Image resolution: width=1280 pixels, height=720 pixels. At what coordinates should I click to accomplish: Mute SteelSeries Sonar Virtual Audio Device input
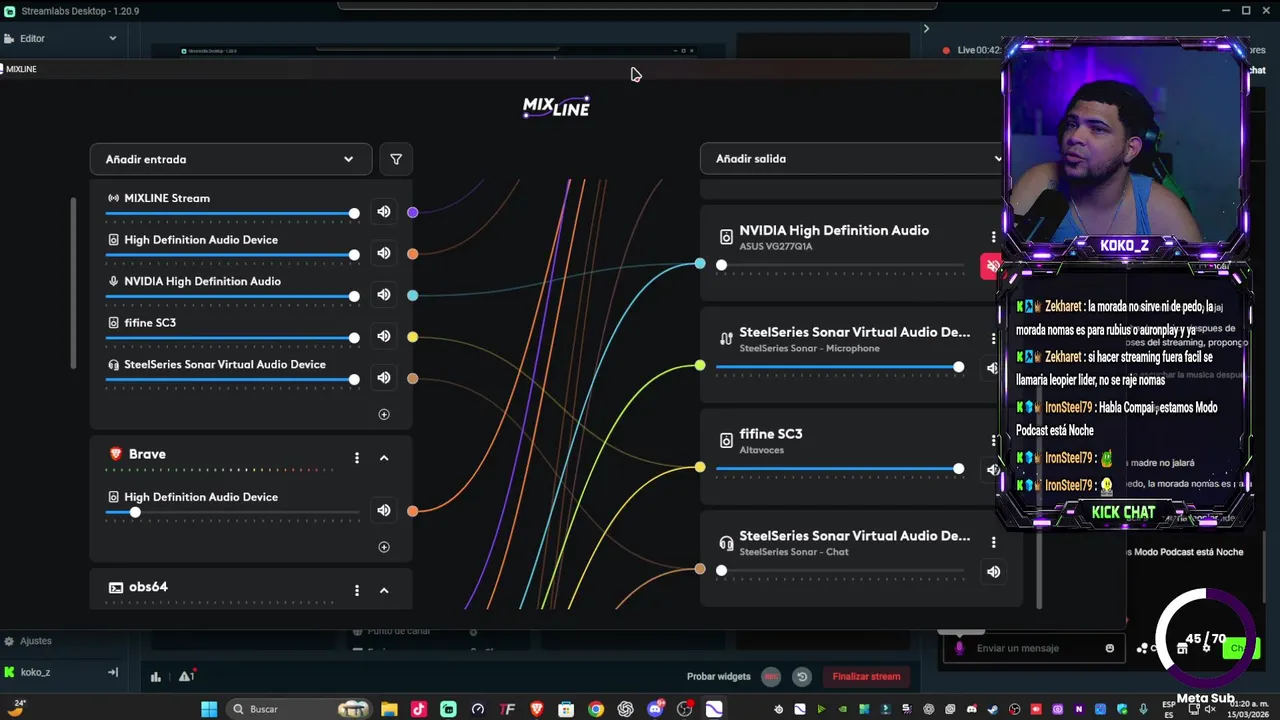pos(384,378)
